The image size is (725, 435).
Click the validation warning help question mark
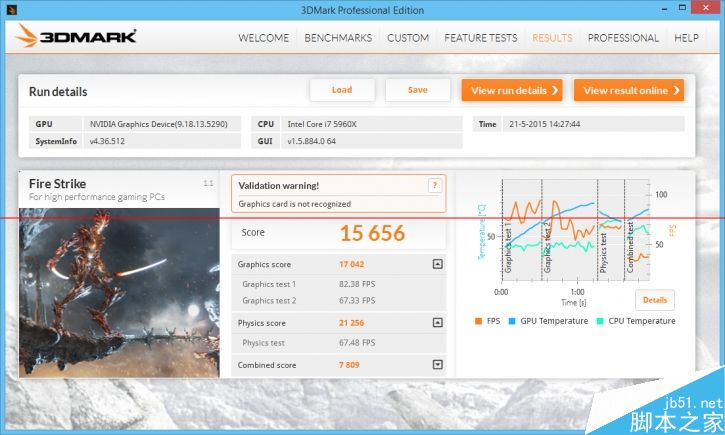point(434,185)
